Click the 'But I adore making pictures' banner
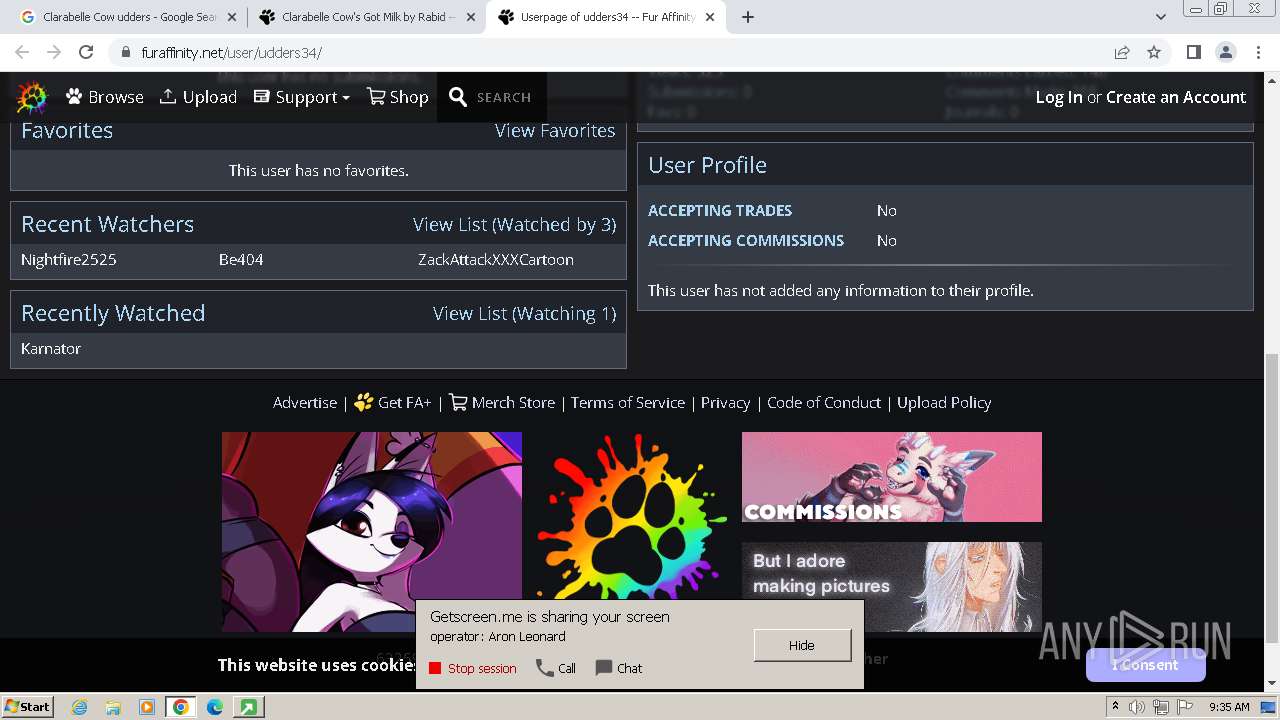Viewport: 1280px width, 720px height. pos(892,587)
